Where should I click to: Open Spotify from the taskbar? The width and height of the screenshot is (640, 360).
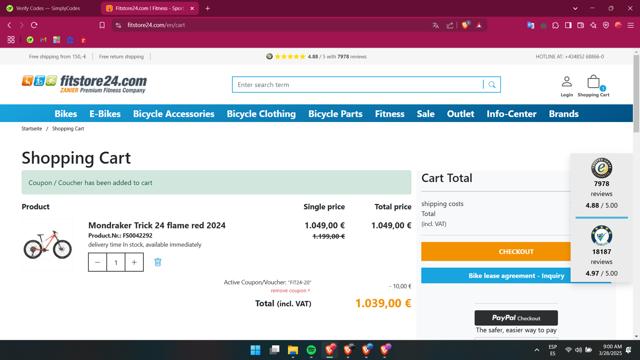[x=311, y=350]
